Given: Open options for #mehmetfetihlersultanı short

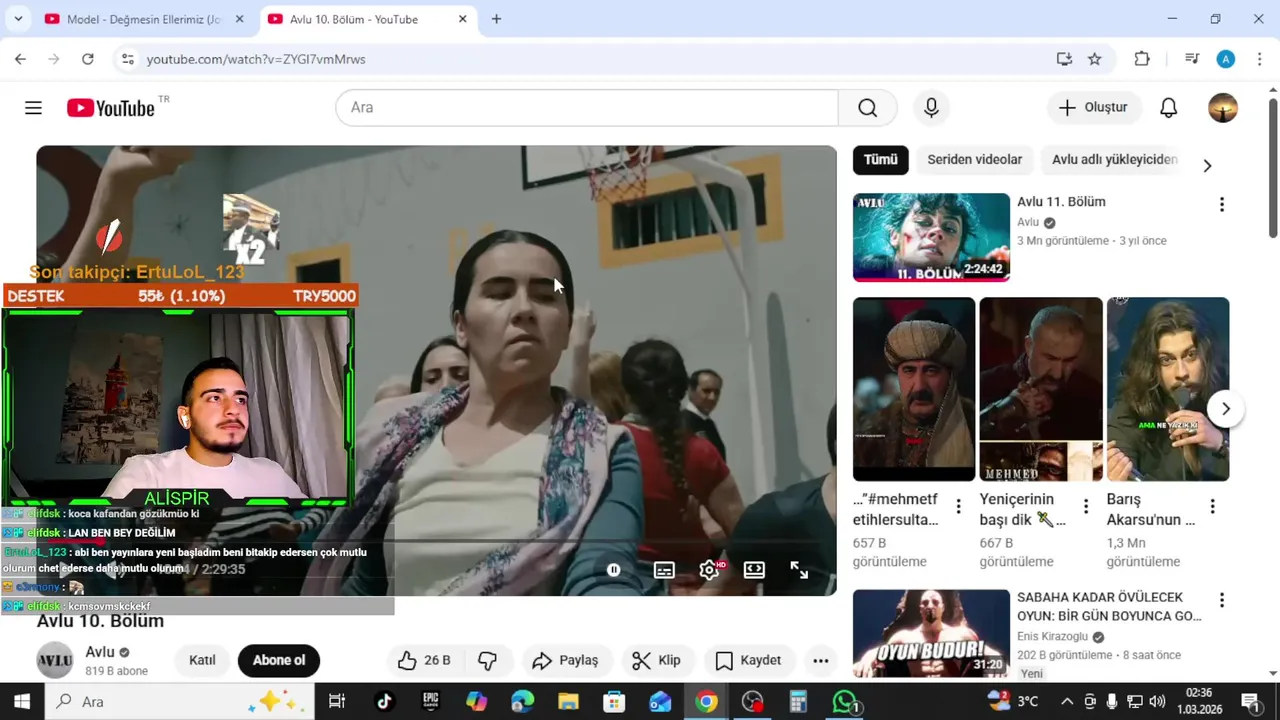Looking at the screenshot, I should tap(958, 506).
